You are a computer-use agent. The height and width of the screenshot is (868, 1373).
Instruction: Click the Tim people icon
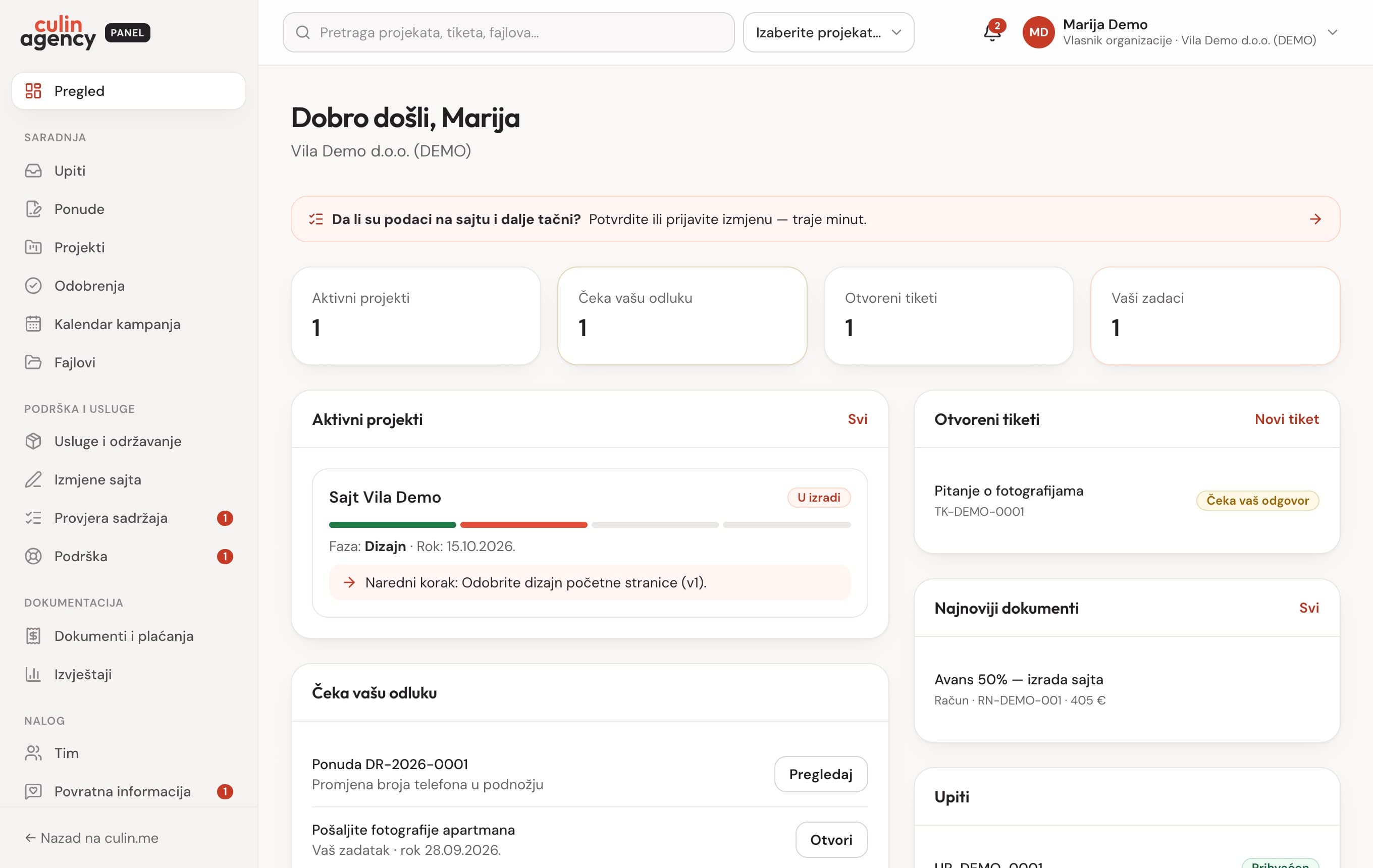pos(34,753)
